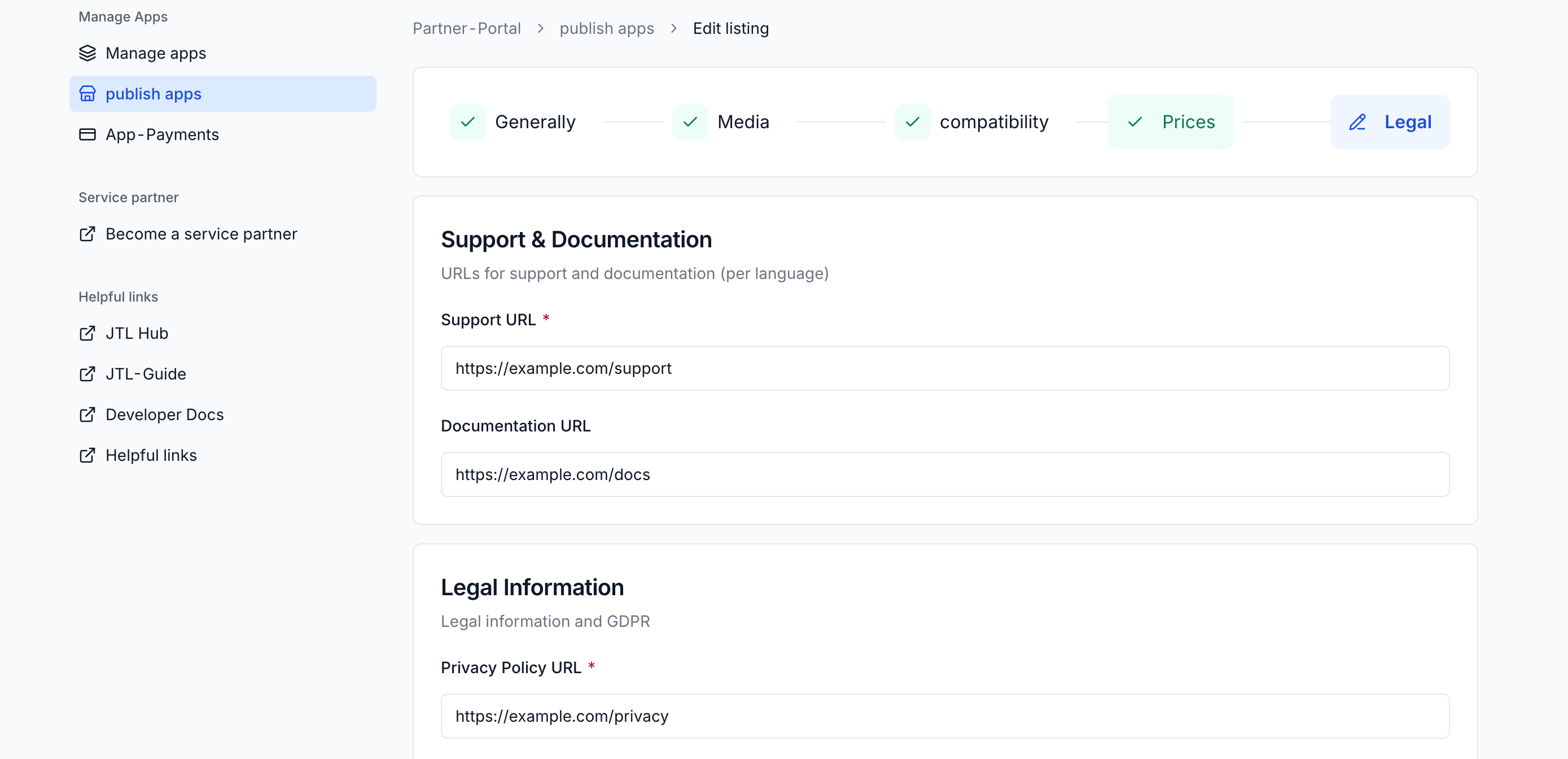Go to Partner-Portal breadcrumb
The height and width of the screenshot is (759, 1568).
(x=466, y=29)
